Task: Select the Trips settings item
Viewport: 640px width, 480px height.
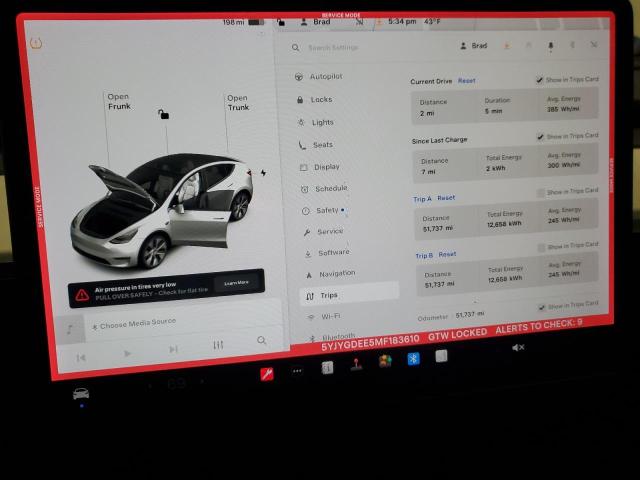Action: pyautogui.click(x=349, y=294)
